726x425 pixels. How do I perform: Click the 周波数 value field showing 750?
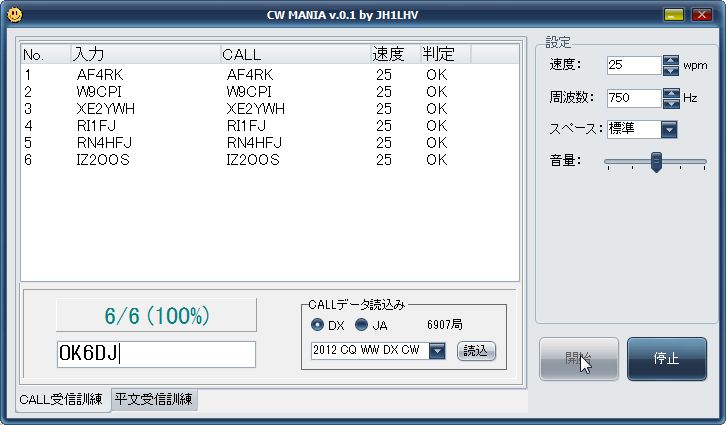[634, 98]
